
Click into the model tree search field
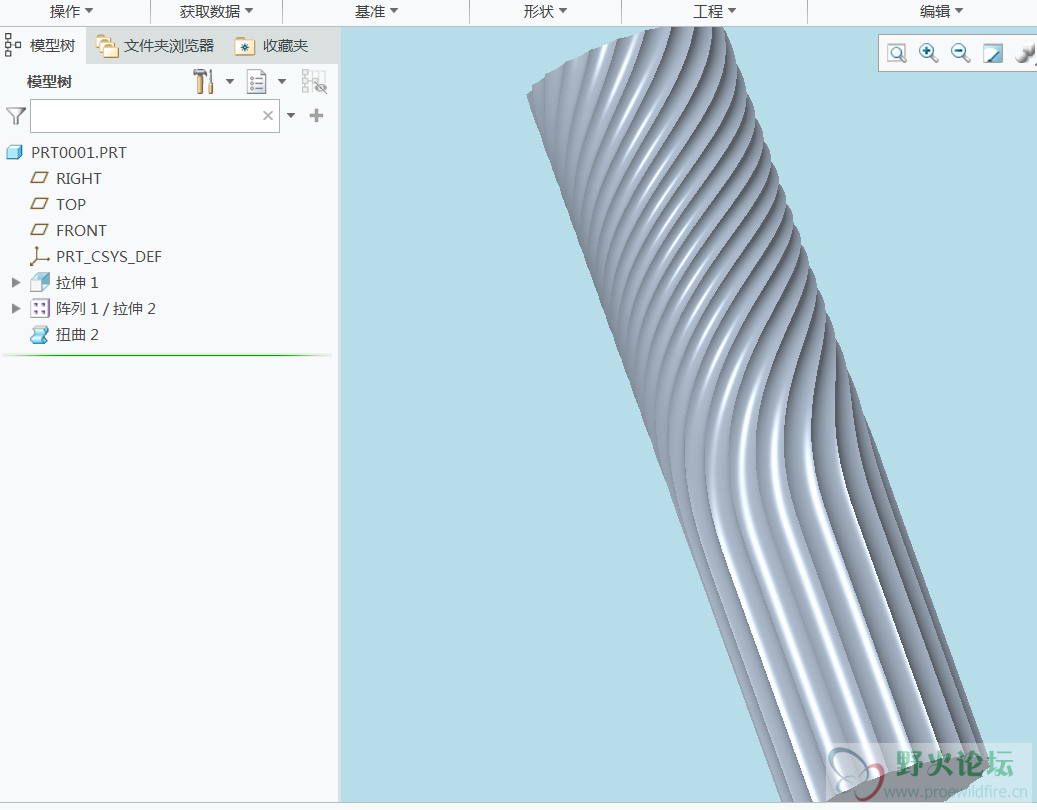(145, 116)
